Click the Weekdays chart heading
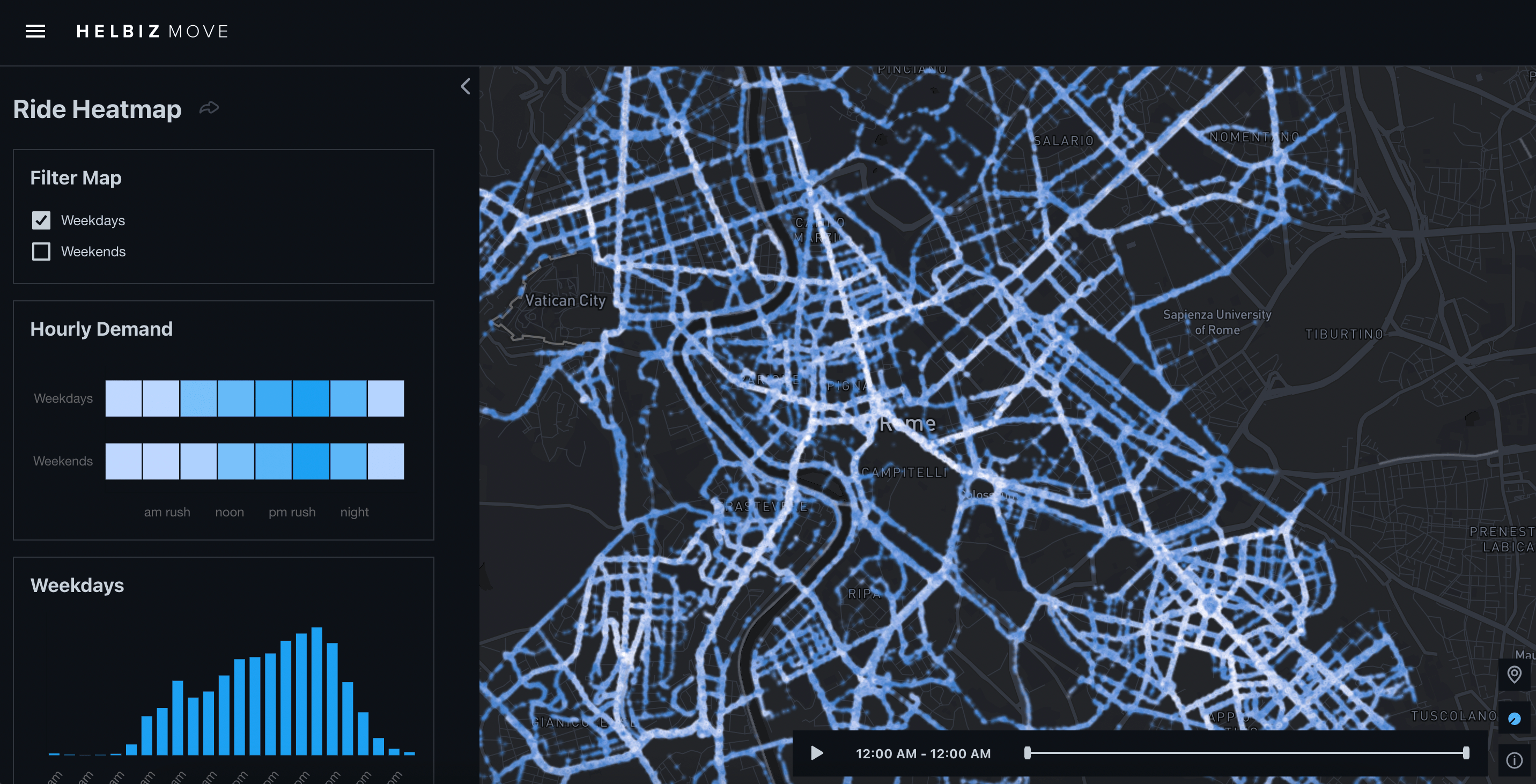 [x=77, y=586]
